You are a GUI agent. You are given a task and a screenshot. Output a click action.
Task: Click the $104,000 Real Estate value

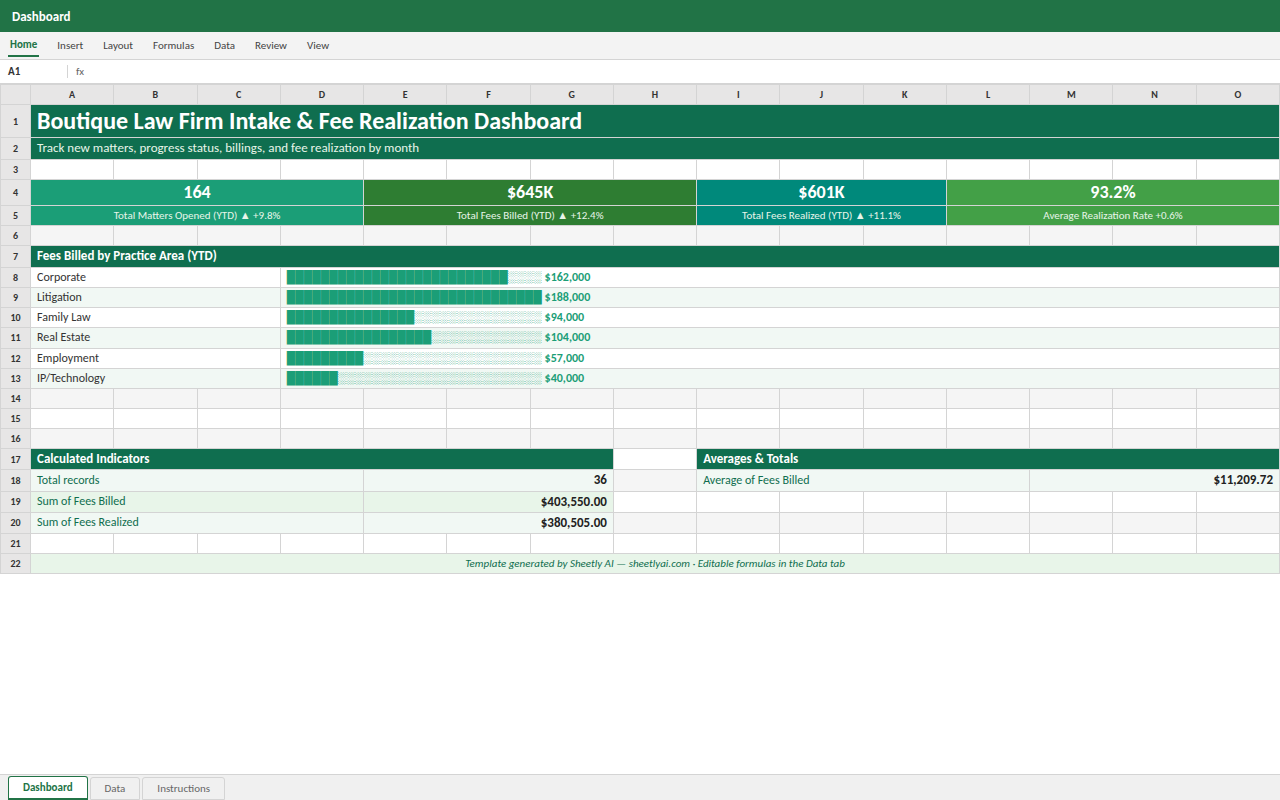tap(567, 337)
